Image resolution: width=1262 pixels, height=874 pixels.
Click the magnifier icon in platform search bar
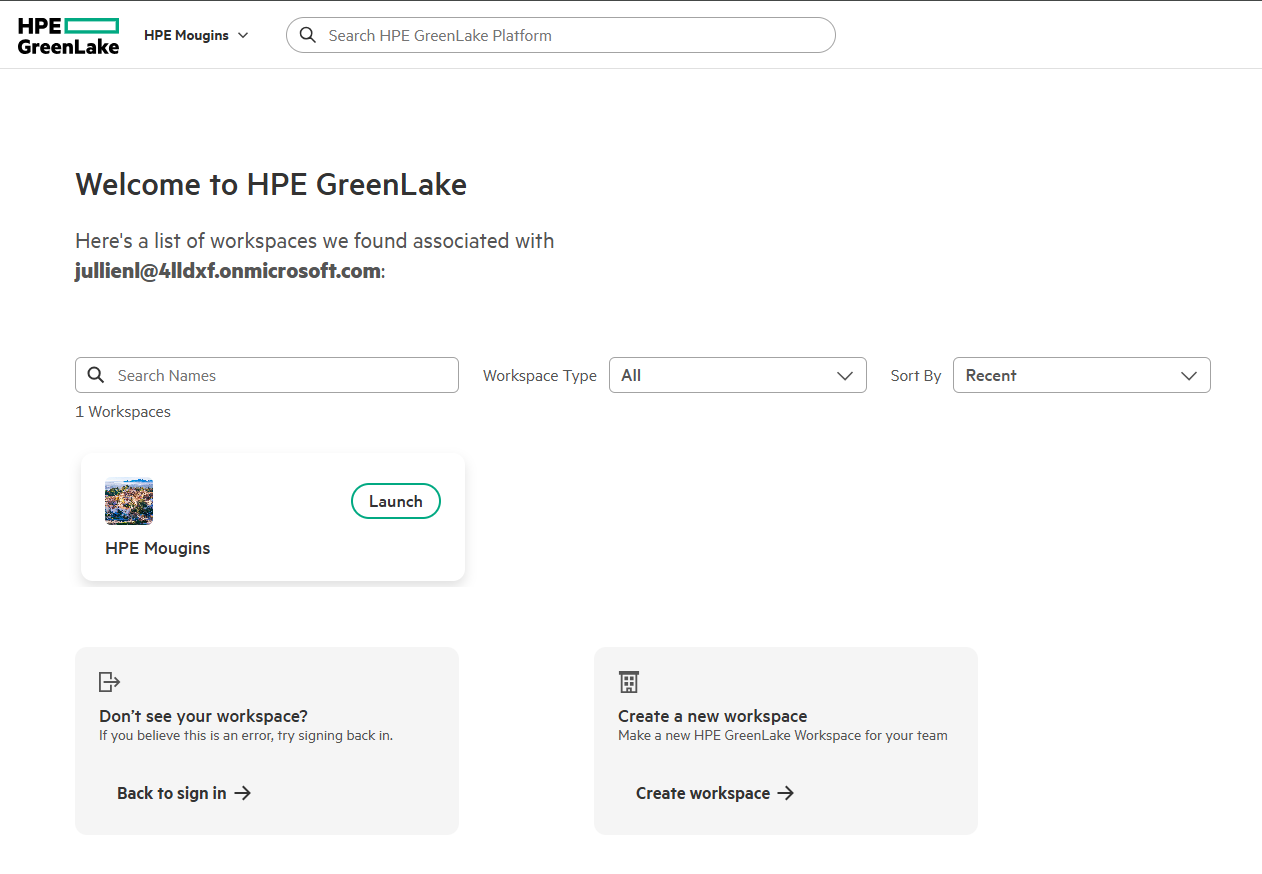[308, 35]
